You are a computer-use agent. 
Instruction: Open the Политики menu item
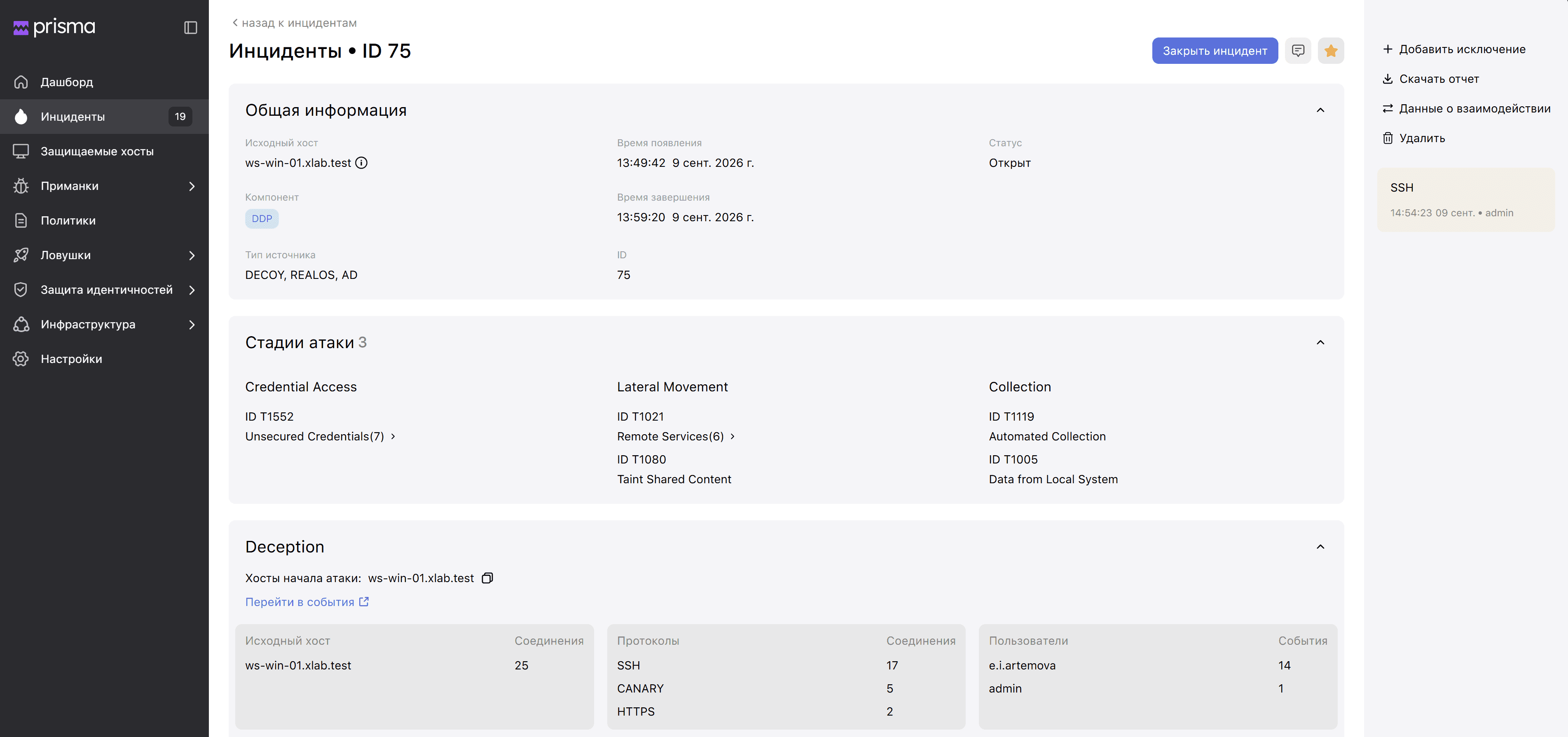click(104, 220)
